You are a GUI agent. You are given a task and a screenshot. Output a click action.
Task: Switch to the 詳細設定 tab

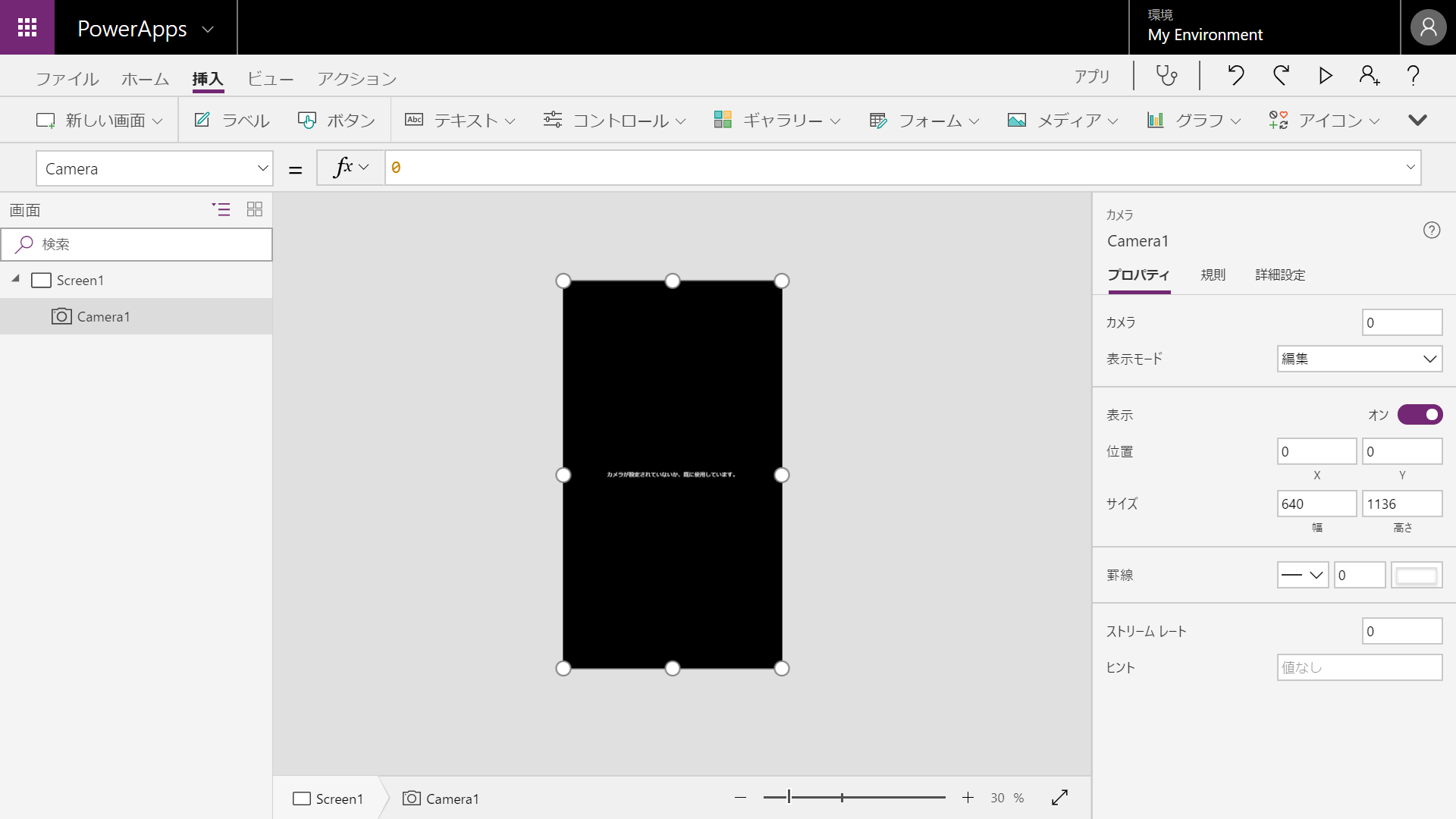[x=1280, y=275]
